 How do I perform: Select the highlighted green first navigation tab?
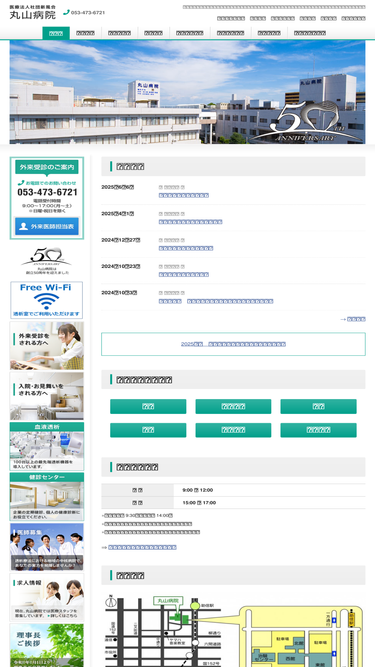pyautogui.click(x=56, y=33)
